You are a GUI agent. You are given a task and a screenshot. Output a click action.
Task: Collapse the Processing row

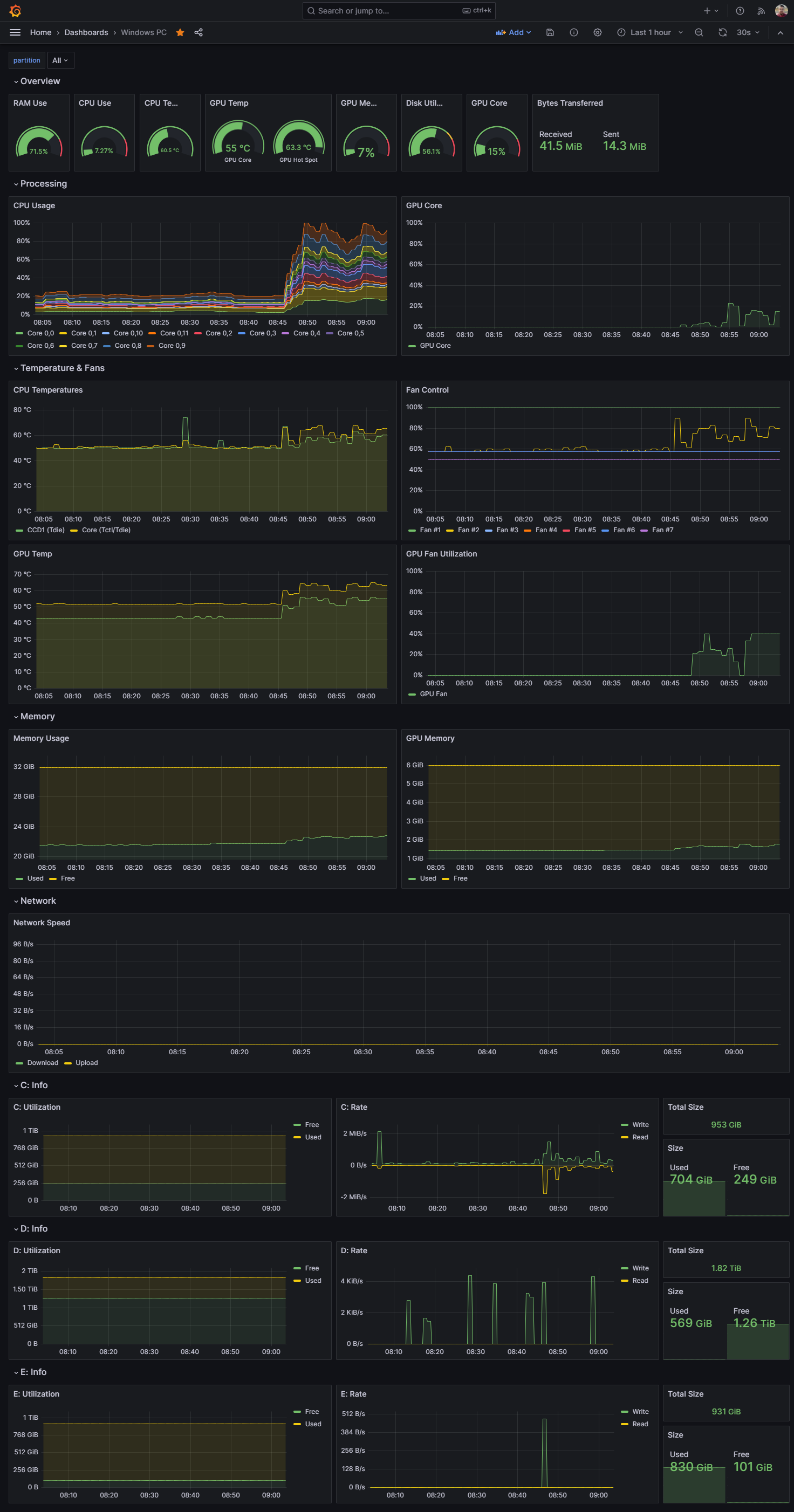click(40, 184)
